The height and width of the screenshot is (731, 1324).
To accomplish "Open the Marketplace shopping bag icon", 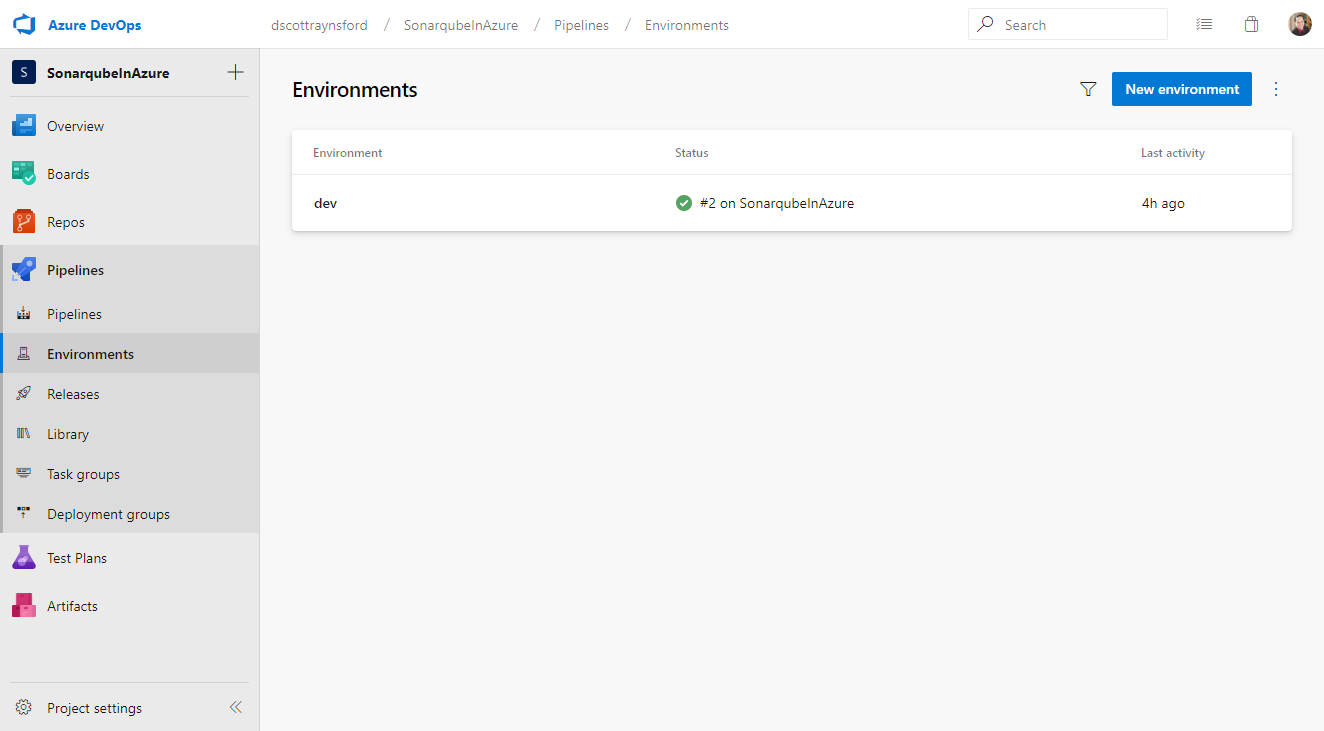I will coord(1251,24).
